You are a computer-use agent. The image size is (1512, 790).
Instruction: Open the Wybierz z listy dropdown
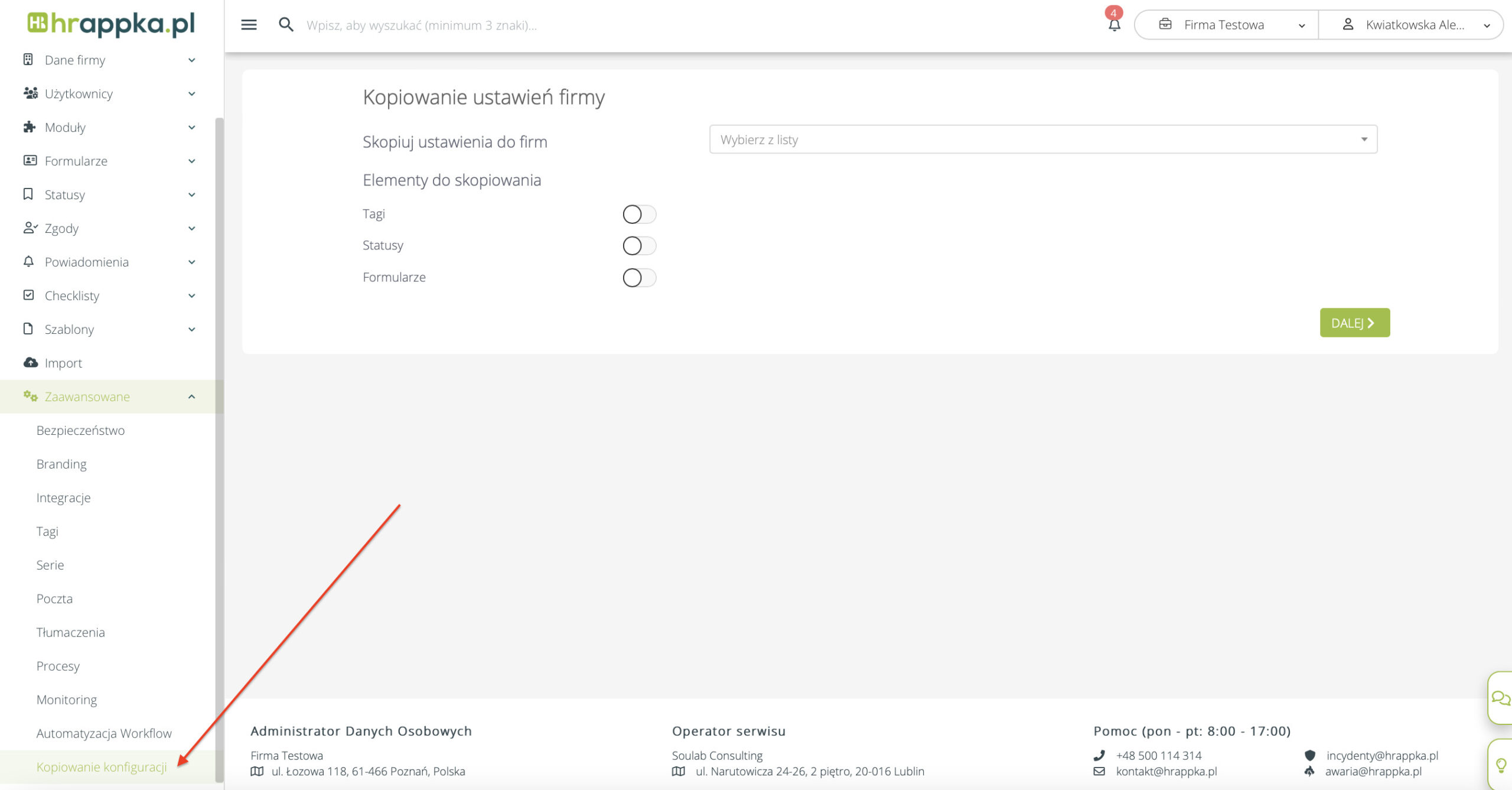coord(1043,139)
